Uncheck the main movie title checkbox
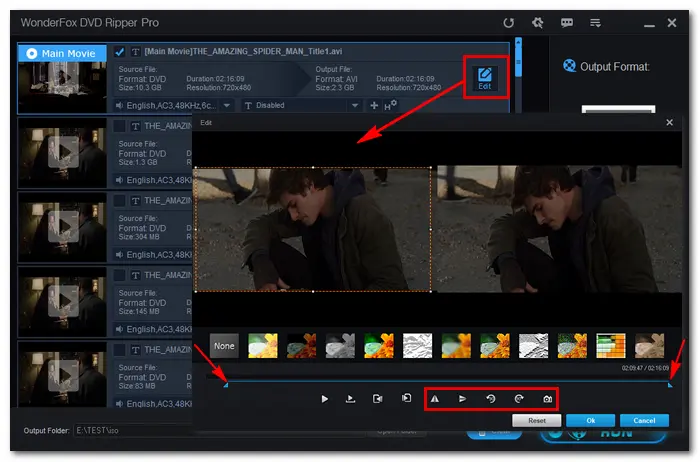Screen dimensions: 700x462 click(x=119, y=52)
